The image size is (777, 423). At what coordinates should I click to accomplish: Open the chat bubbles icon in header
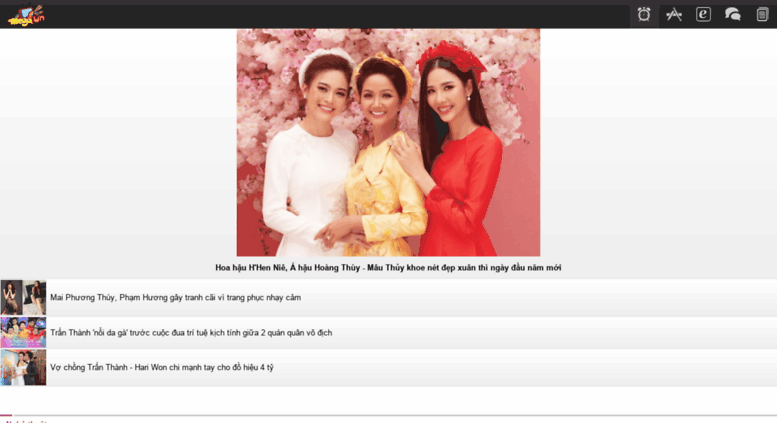(x=732, y=14)
